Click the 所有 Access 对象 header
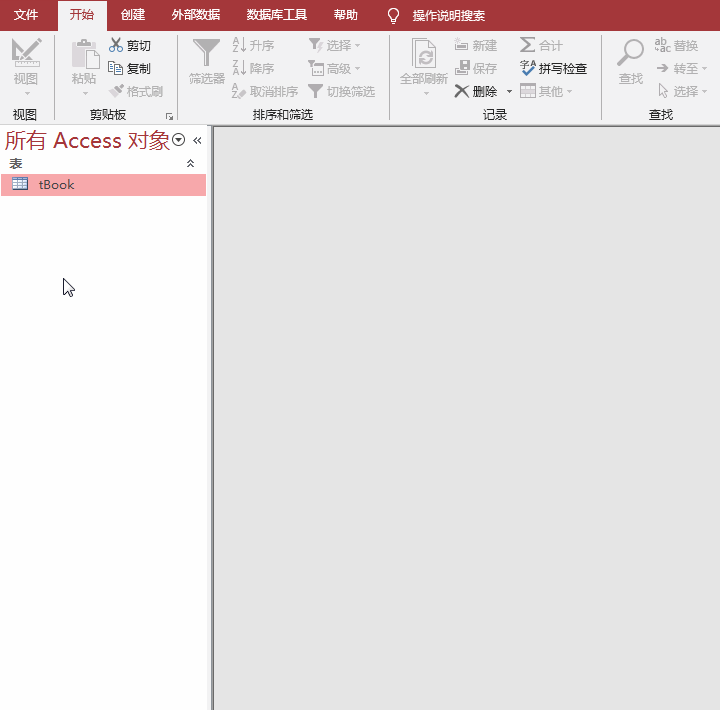 click(x=87, y=140)
